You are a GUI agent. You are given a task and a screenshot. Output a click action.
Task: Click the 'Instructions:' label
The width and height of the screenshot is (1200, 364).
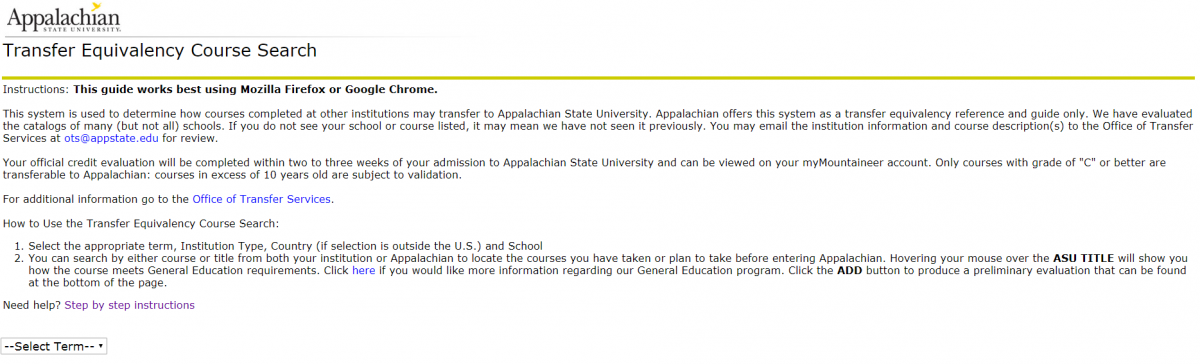(x=36, y=89)
